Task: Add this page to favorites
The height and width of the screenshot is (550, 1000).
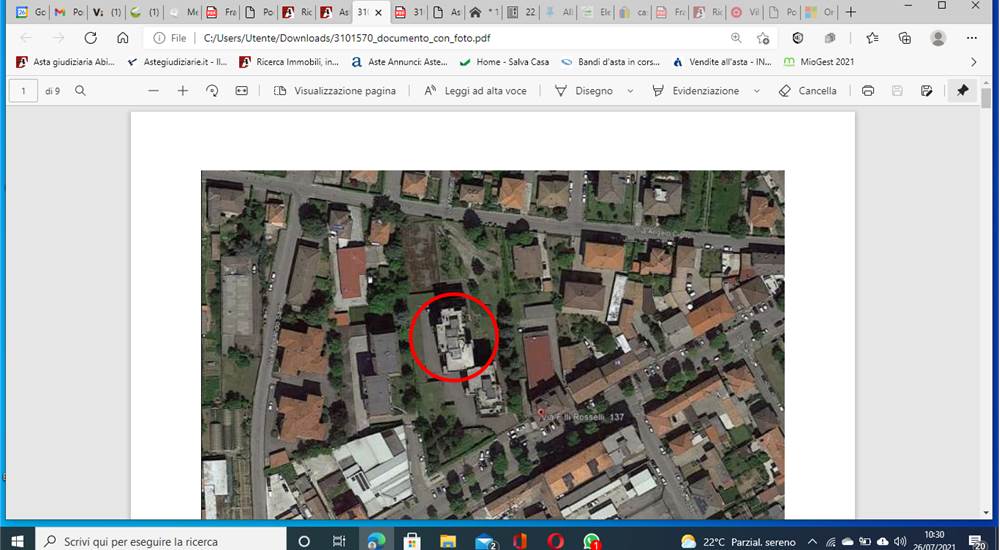Action: [763, 38]
